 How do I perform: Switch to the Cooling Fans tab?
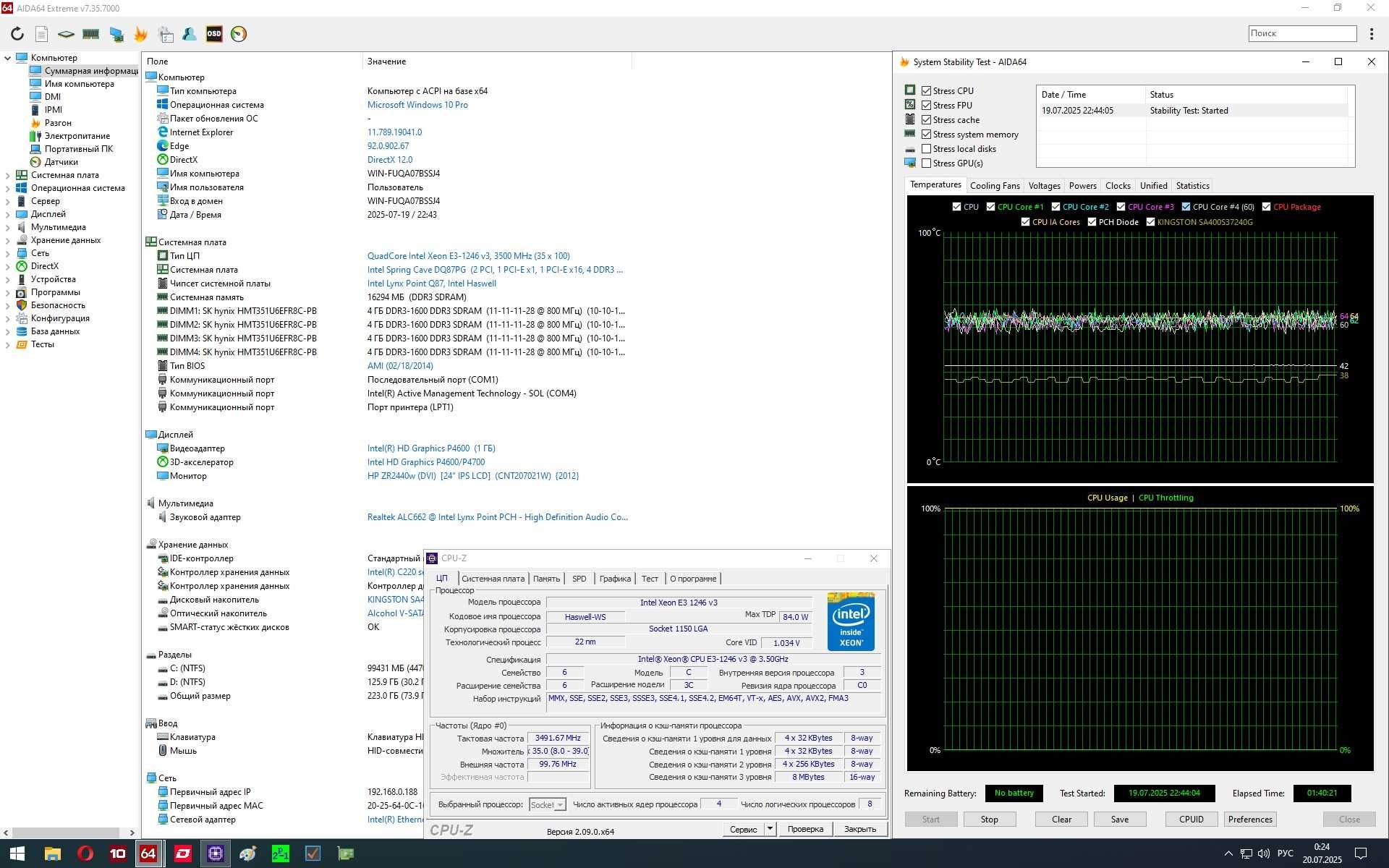[x=995, y=186]
